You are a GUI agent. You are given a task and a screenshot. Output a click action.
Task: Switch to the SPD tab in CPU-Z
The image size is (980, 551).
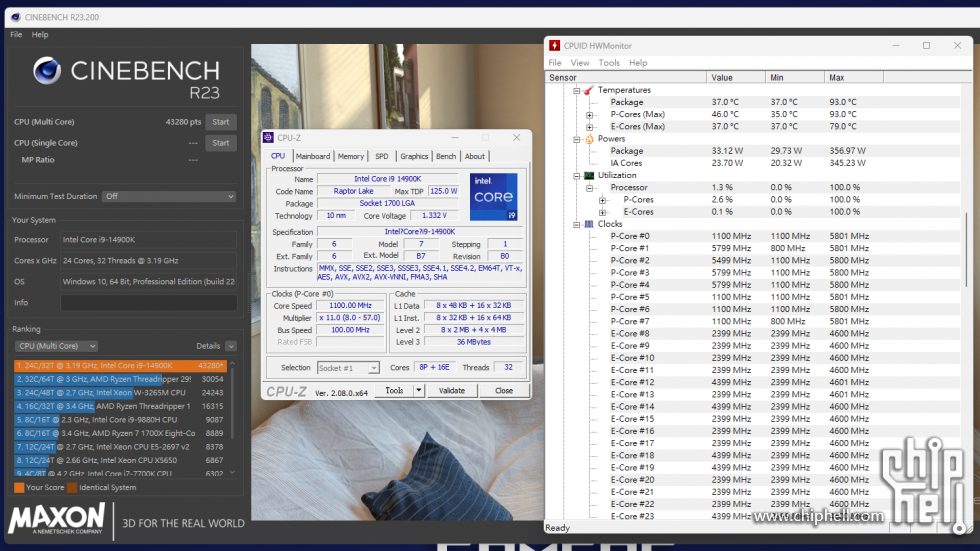[x=382, y=156]
